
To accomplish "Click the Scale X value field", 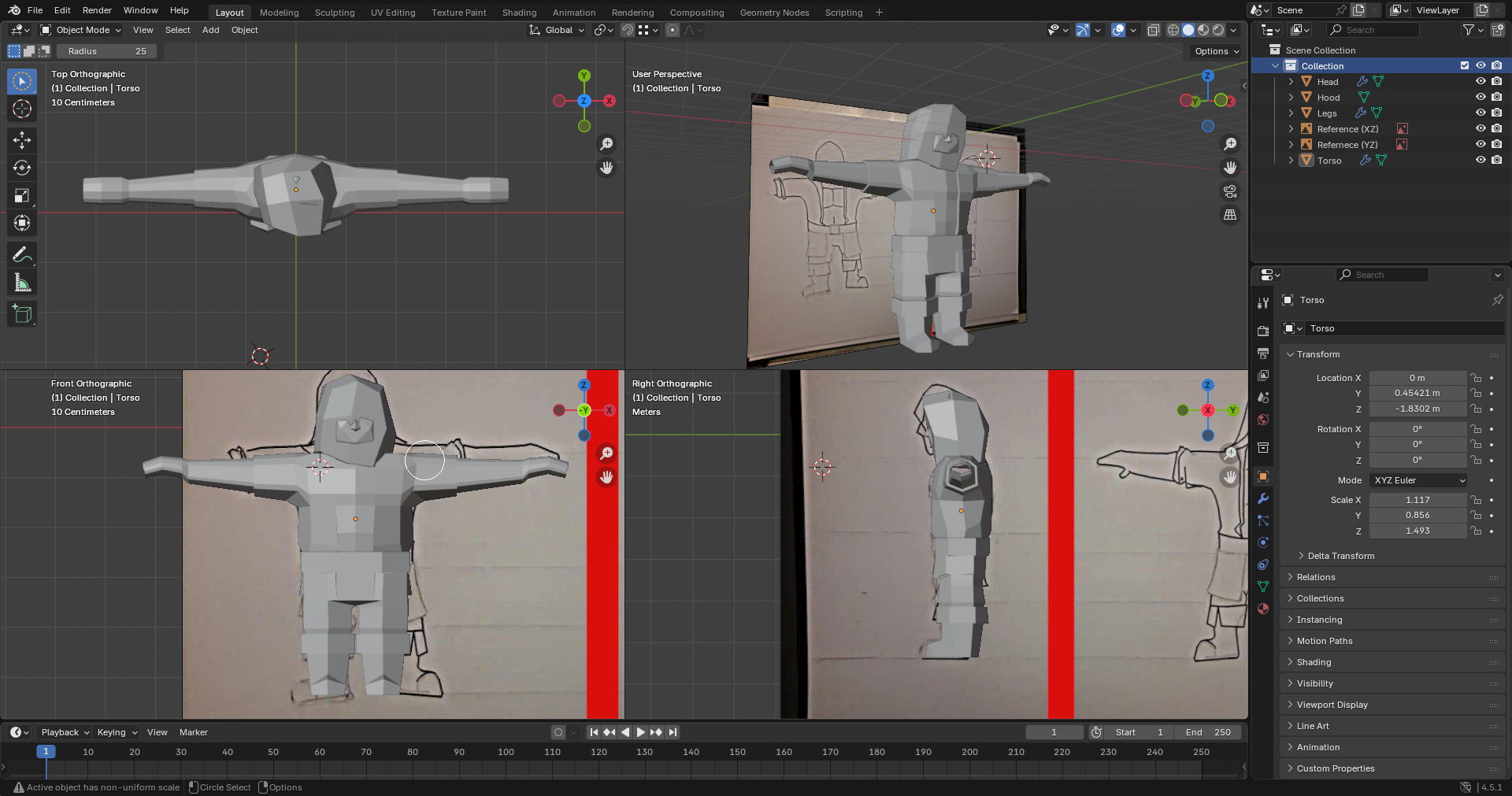I will 1417,500.
